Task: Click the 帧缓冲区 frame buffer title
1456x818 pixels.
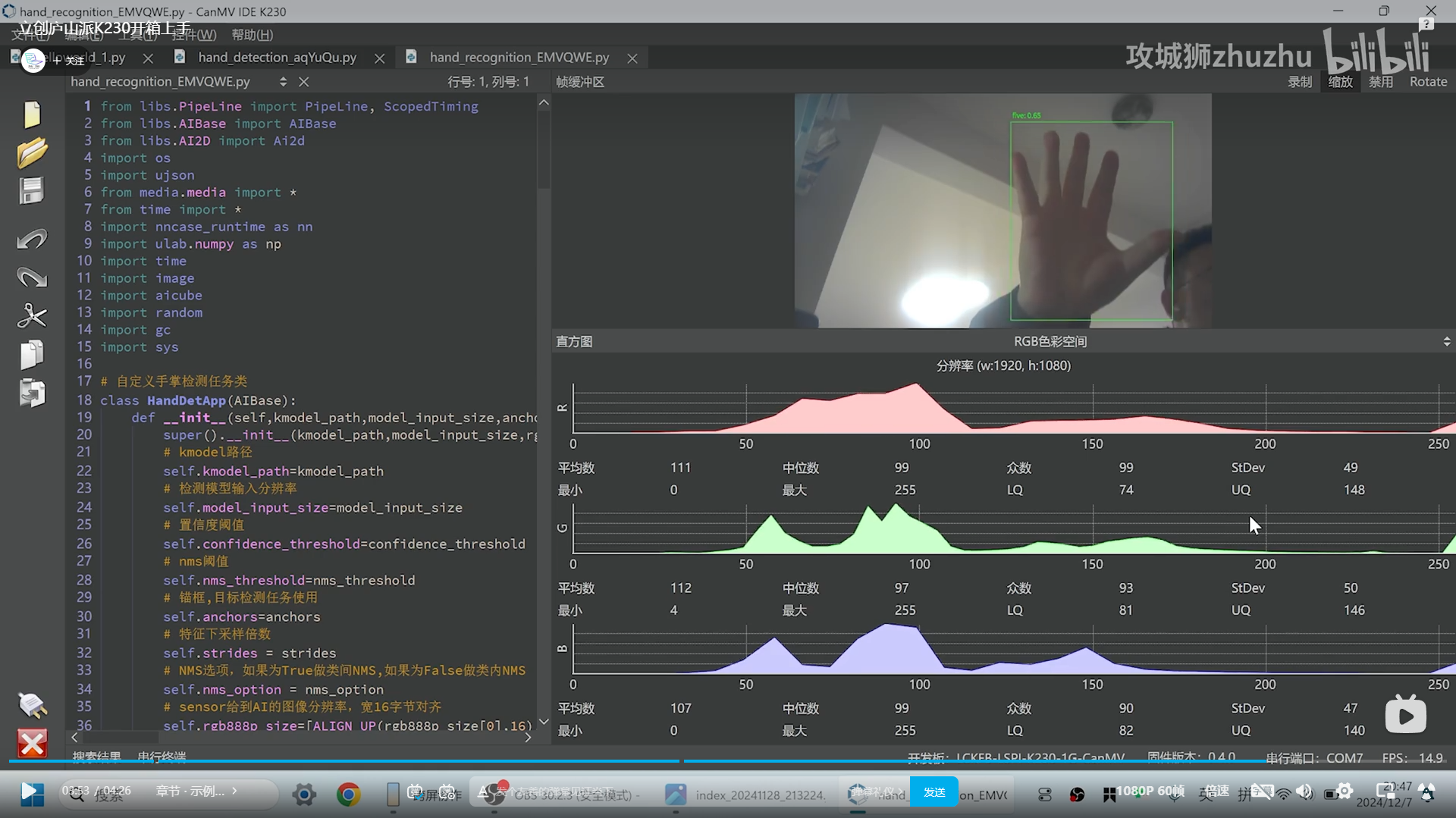Action: click(580, 82)
